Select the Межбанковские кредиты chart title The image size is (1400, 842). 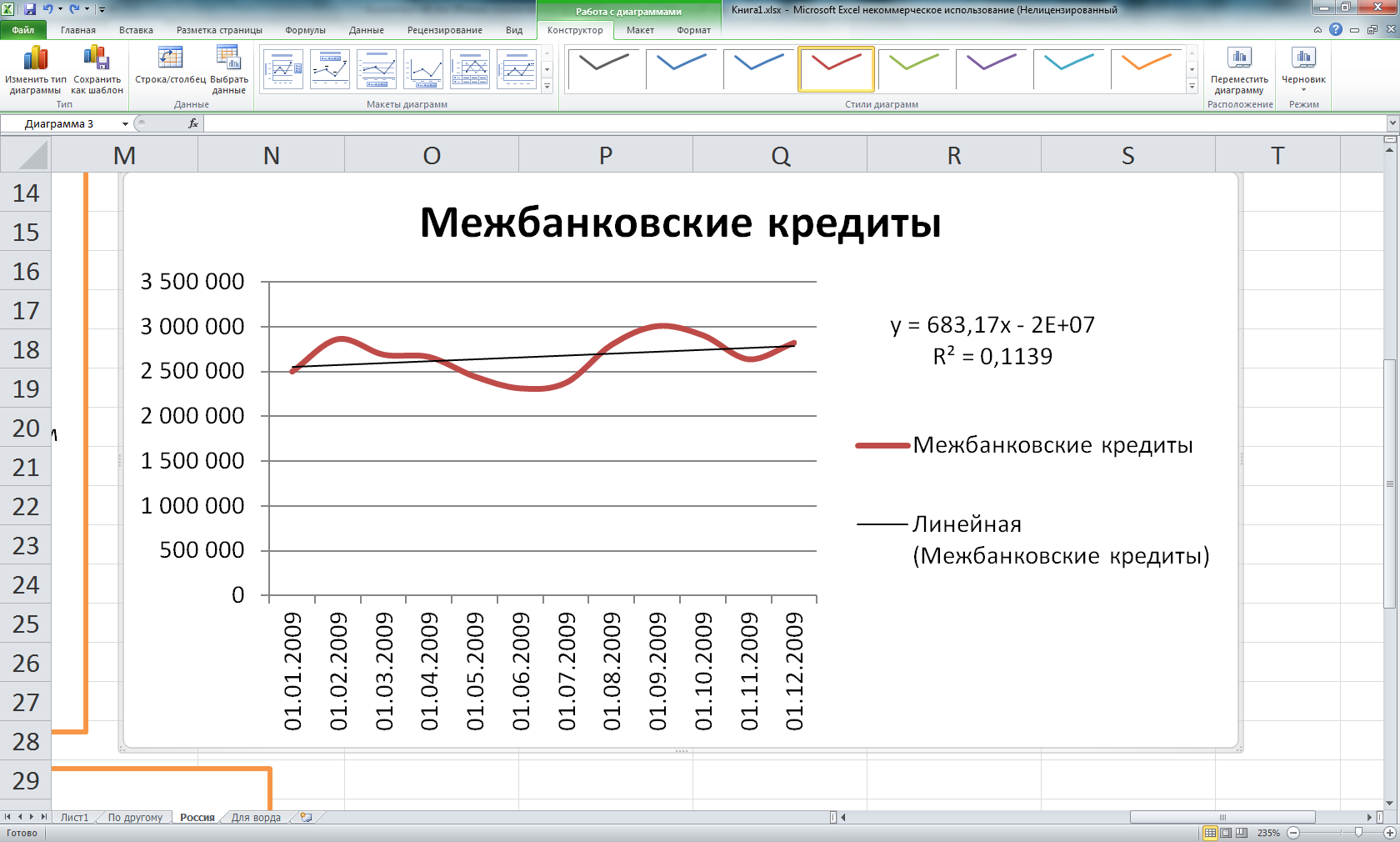[x=680, y=223]
